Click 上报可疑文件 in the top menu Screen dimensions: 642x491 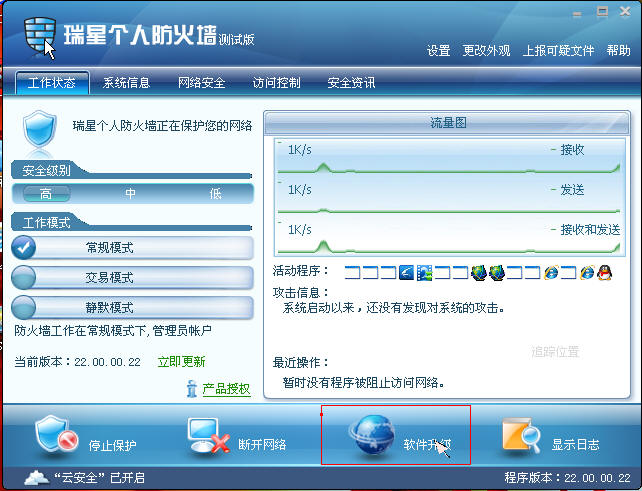558,51
